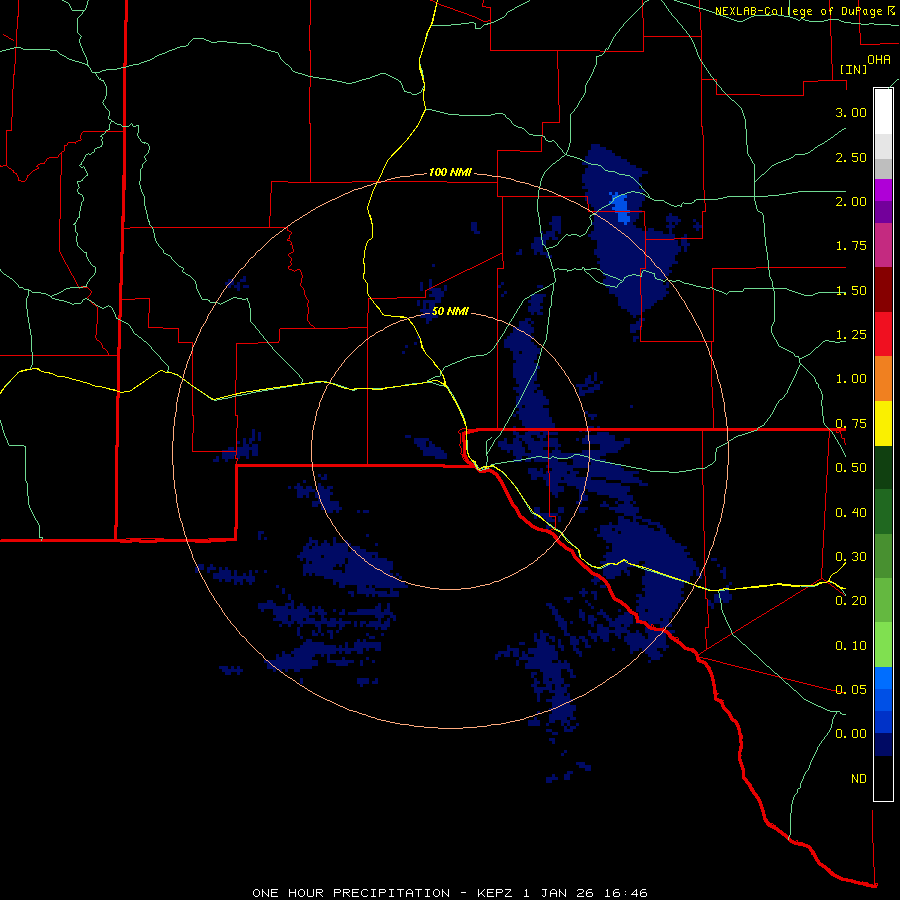
Task: Click the 0.30 legend value
Action: [x=851, y=557]
